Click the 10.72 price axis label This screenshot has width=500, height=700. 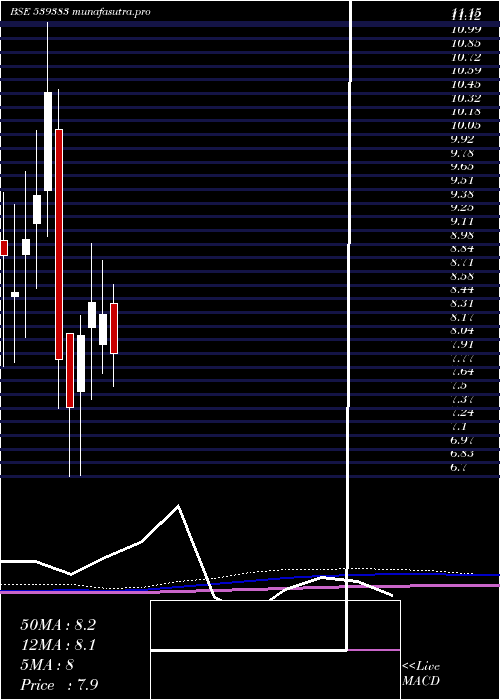pos(466,57)
